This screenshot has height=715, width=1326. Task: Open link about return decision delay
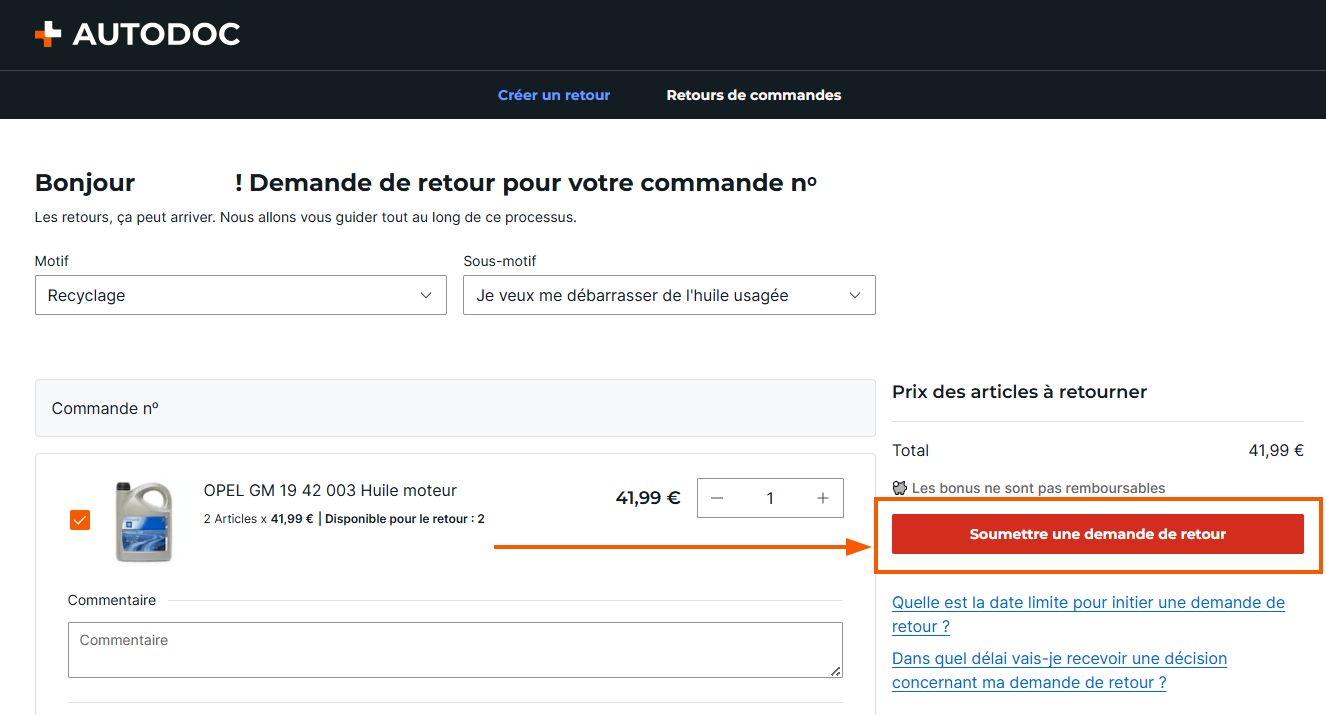point(1059,670)
